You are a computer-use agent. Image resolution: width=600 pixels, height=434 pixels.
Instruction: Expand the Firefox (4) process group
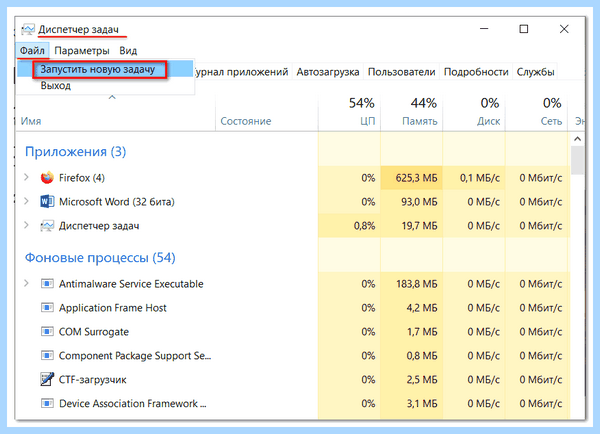26,177
